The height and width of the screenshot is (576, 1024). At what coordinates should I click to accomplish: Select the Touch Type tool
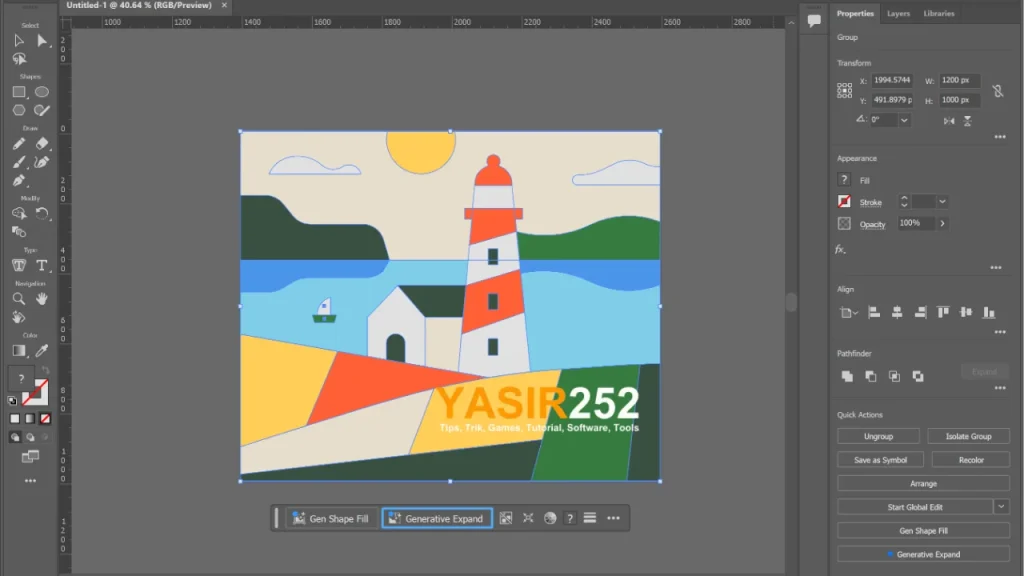point(19,265)
